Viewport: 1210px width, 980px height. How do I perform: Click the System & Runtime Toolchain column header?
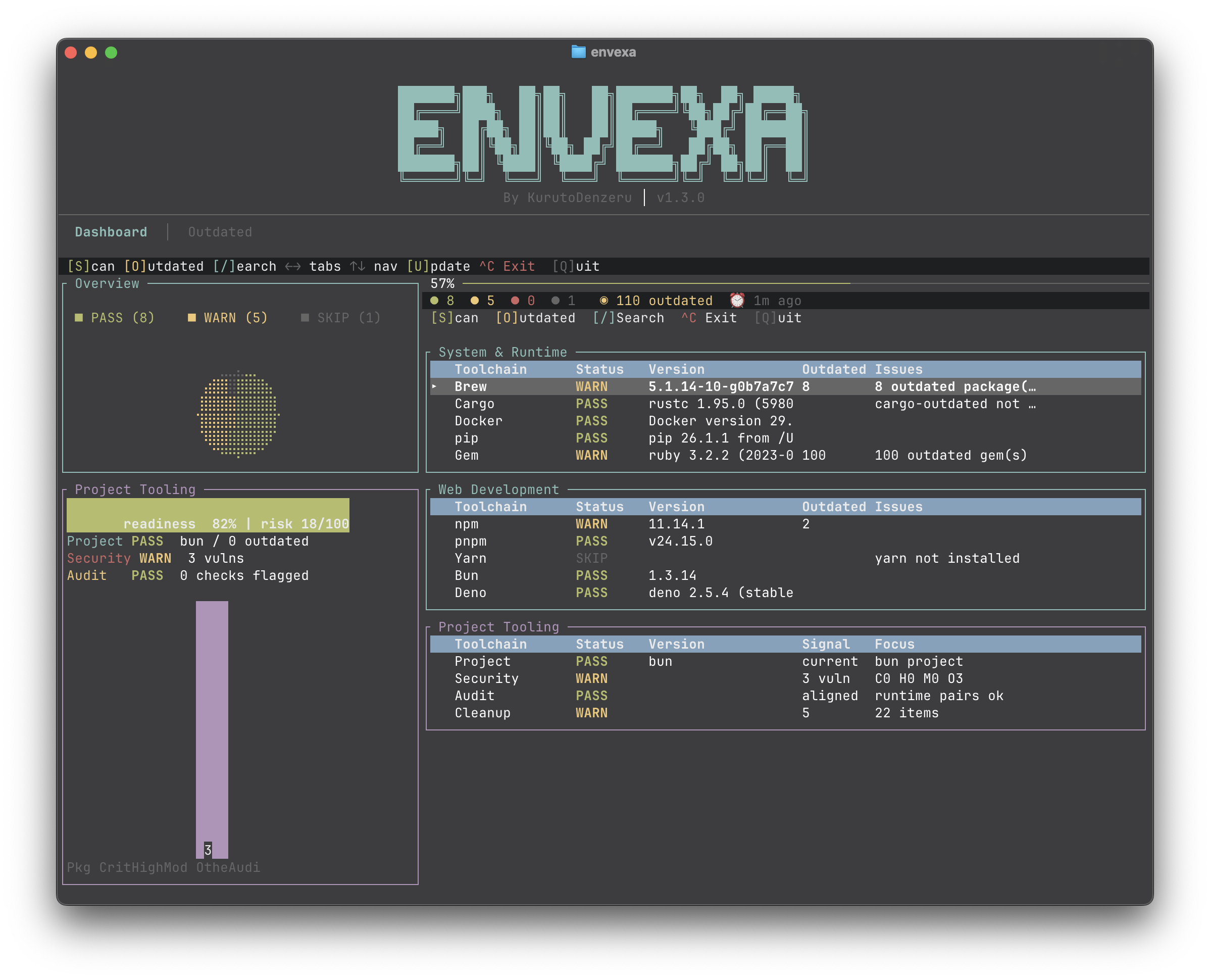tap(490, 369)
